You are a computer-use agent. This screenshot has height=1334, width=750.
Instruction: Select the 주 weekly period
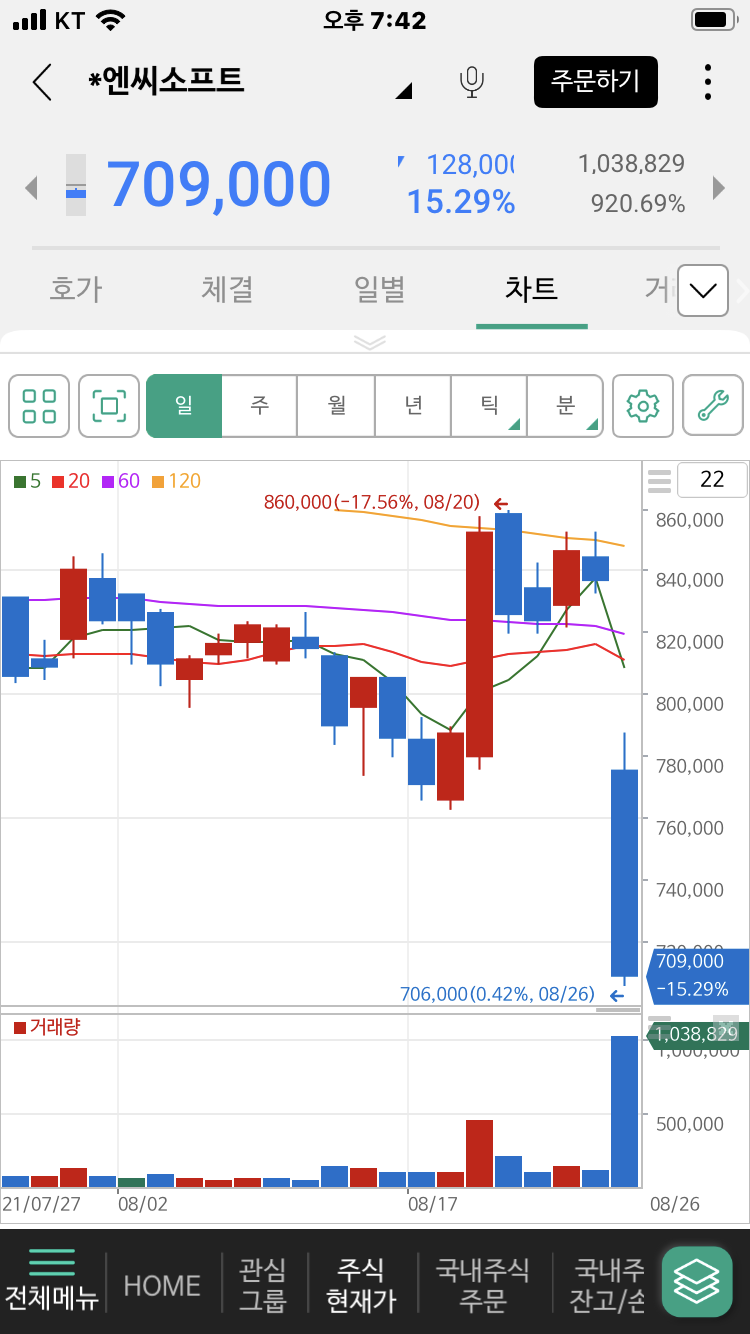260,406
